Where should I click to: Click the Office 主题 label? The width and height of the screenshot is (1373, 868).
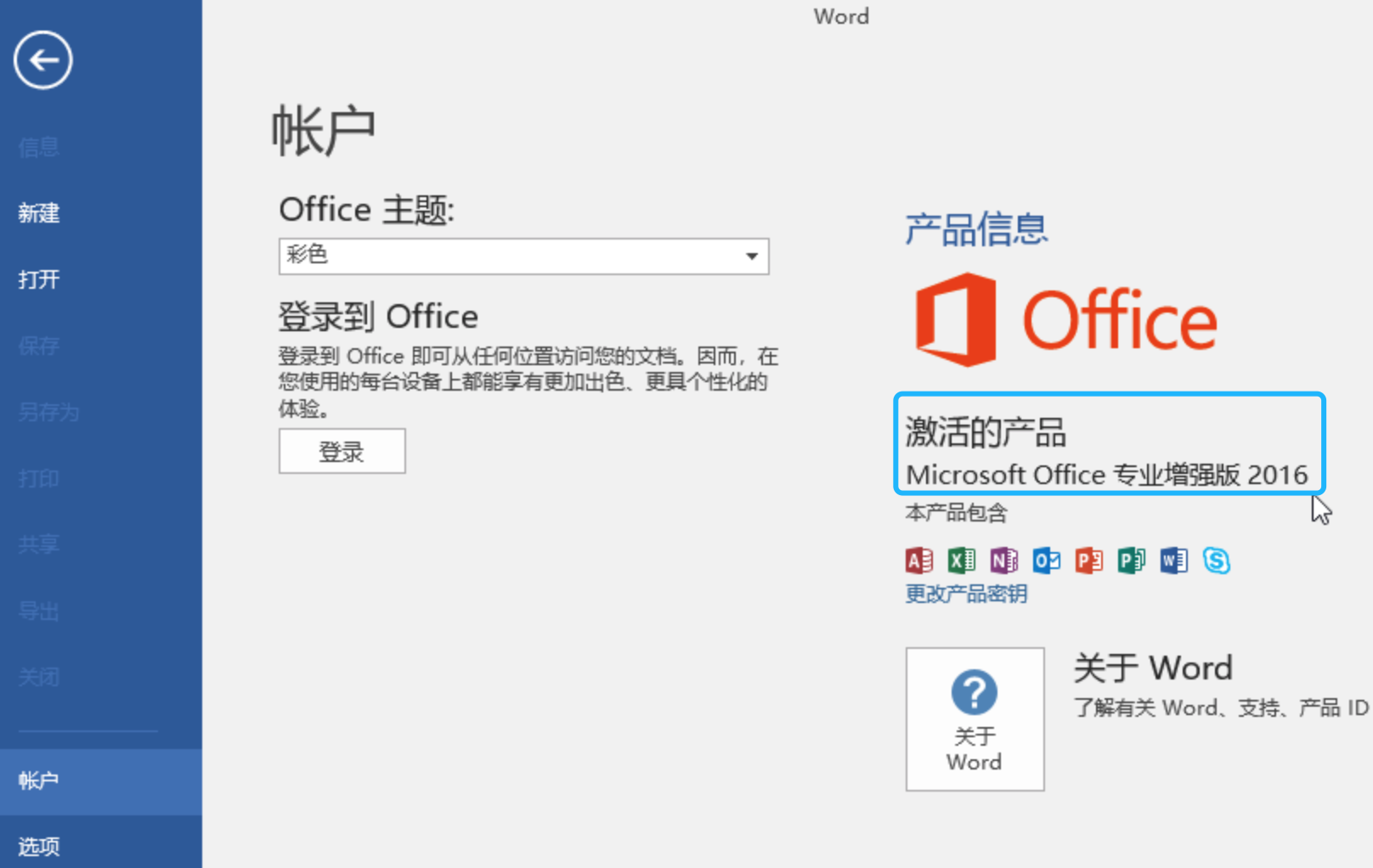pos(366,210)
